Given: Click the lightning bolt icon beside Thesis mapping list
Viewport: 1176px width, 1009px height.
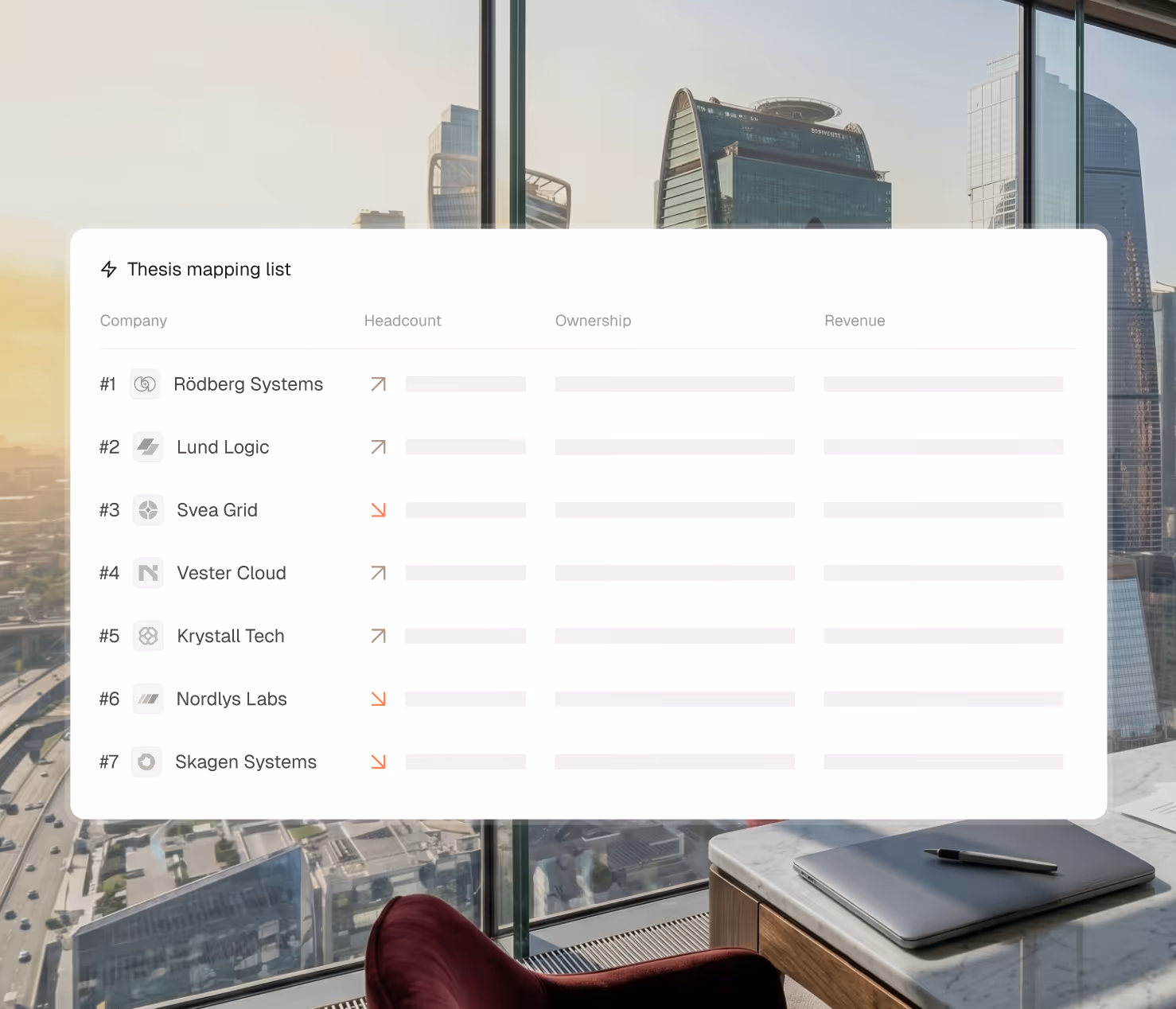Looking at the screenshot, I should (109, 270).
